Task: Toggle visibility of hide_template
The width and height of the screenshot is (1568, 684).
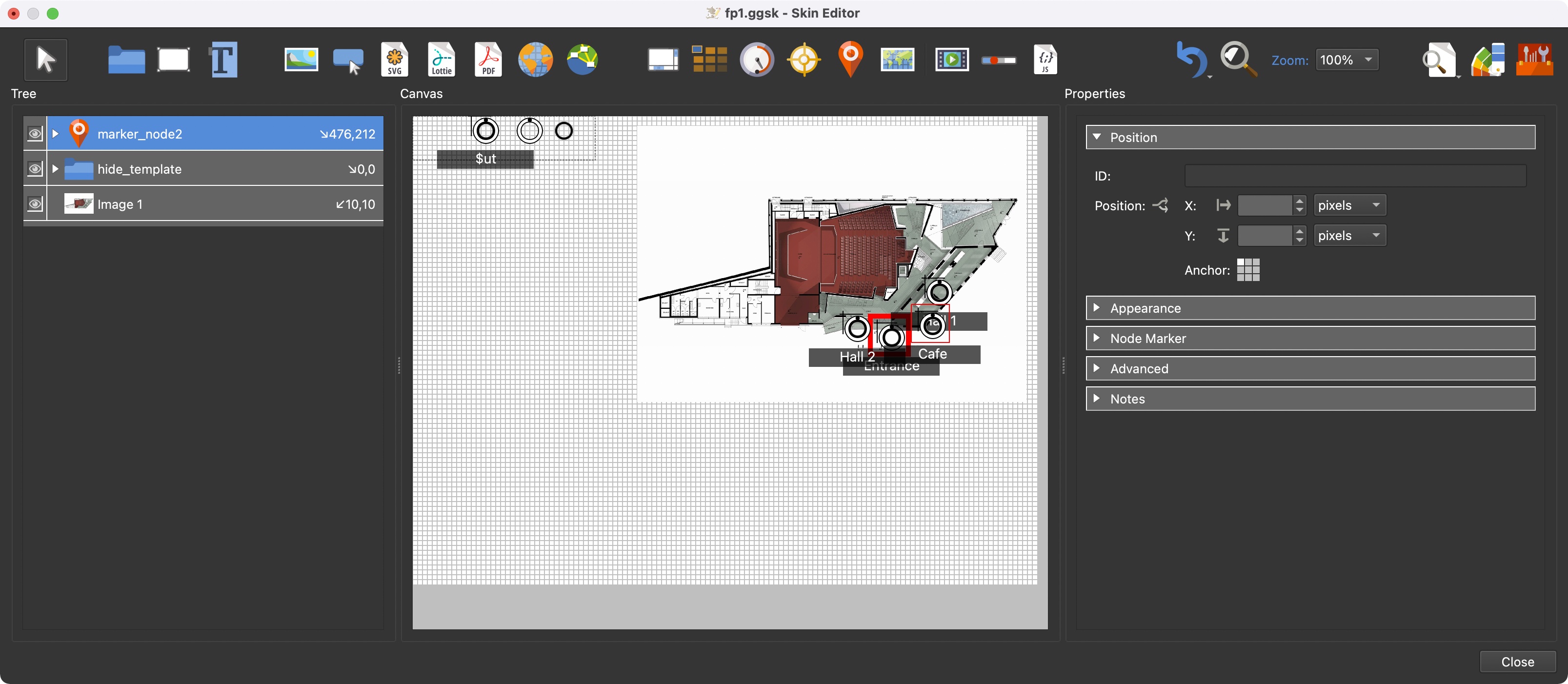Action: click(x=35, y=169)
